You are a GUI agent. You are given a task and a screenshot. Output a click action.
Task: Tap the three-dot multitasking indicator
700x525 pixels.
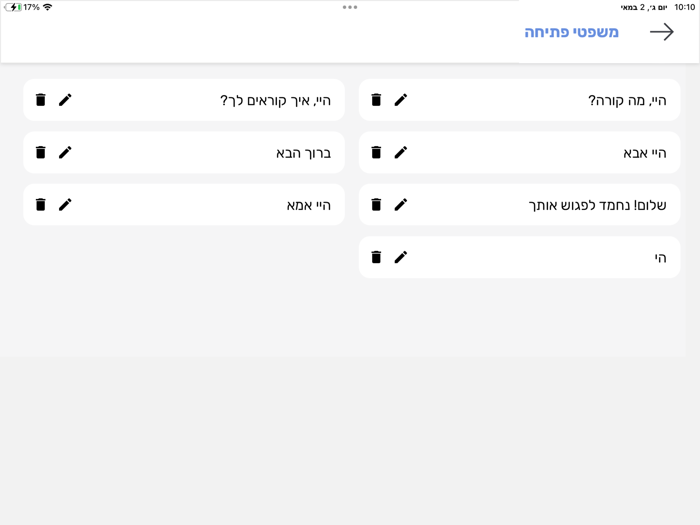point(350,7)
